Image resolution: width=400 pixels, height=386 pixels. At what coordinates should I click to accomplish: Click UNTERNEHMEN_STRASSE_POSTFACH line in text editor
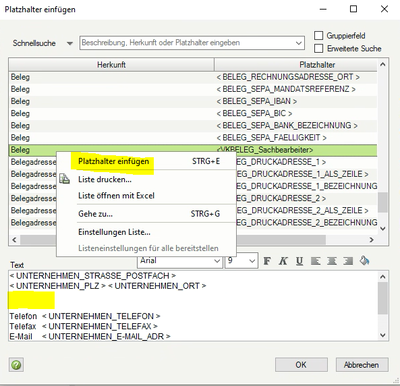tap(93, 276)
